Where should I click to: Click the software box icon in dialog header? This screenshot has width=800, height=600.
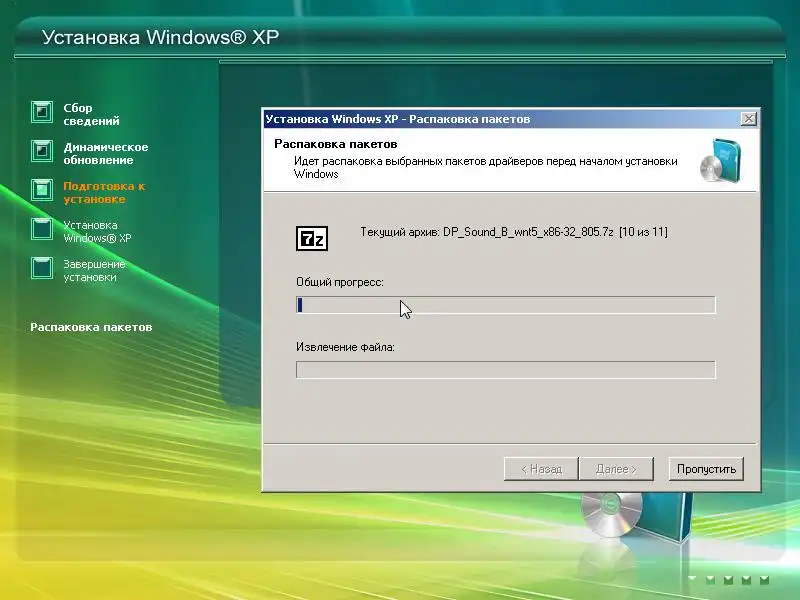(720, 160)
